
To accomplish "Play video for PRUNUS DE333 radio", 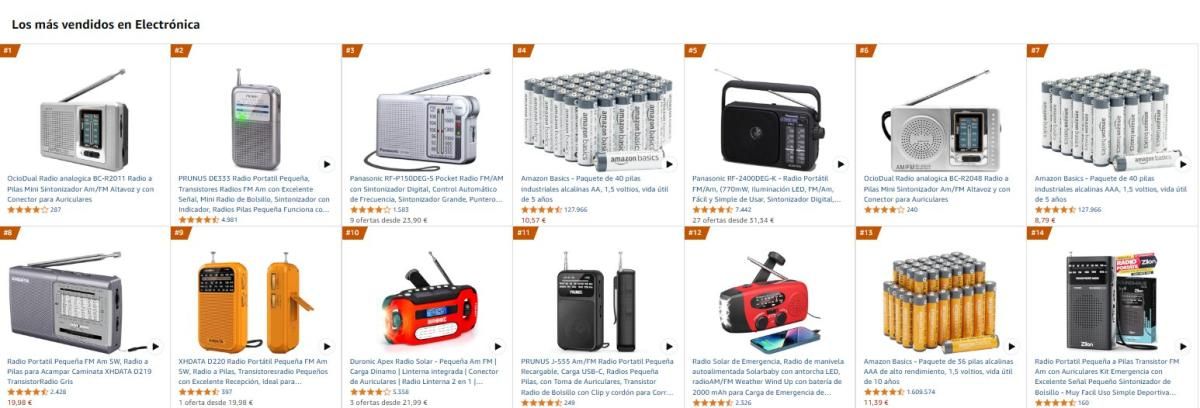I will [326, 164].
